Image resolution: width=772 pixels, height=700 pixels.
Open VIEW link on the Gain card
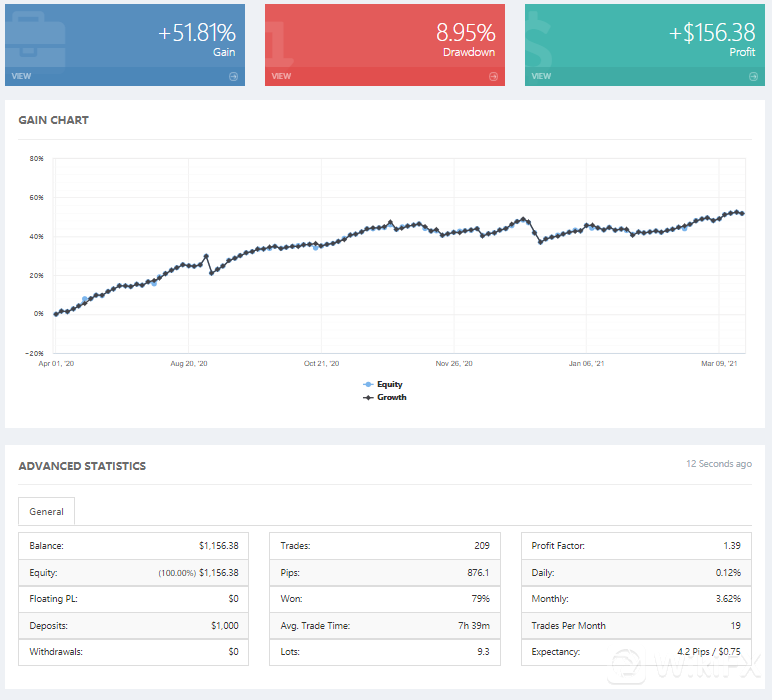pyautogui.click(x=20, y=76)
